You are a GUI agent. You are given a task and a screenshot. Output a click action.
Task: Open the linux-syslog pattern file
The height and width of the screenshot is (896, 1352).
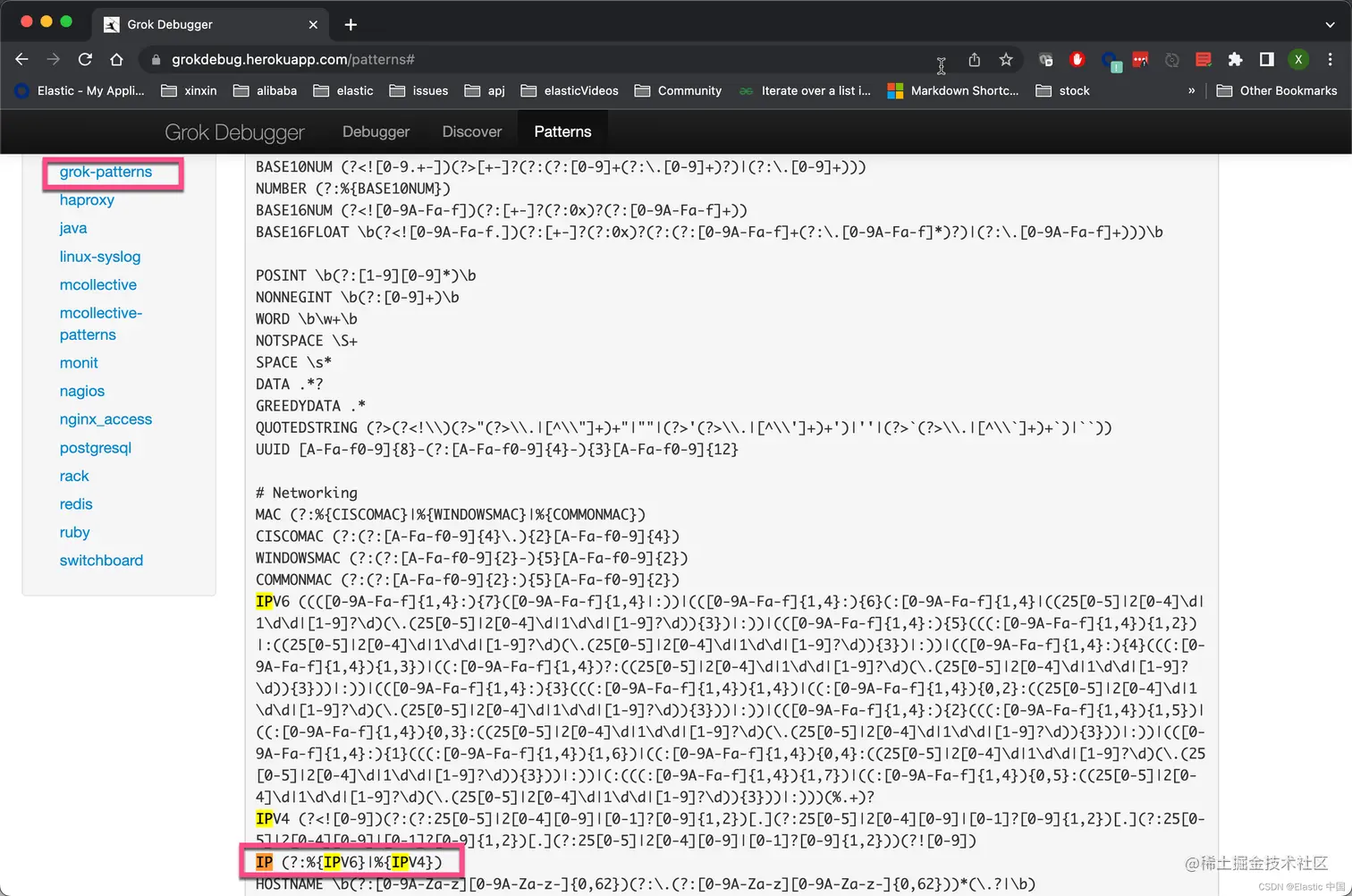point(100,257)
